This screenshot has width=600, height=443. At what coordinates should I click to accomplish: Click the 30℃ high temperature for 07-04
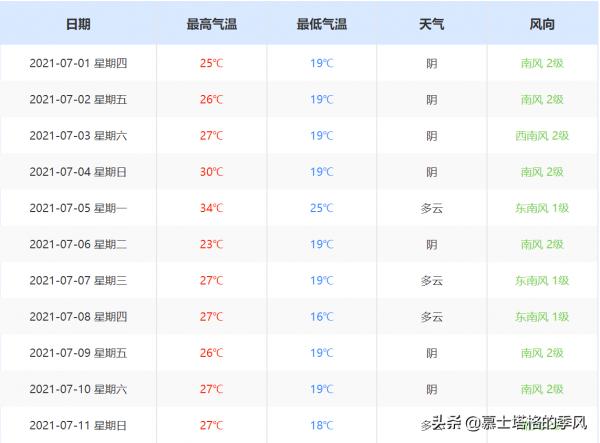tap(211, 172)
